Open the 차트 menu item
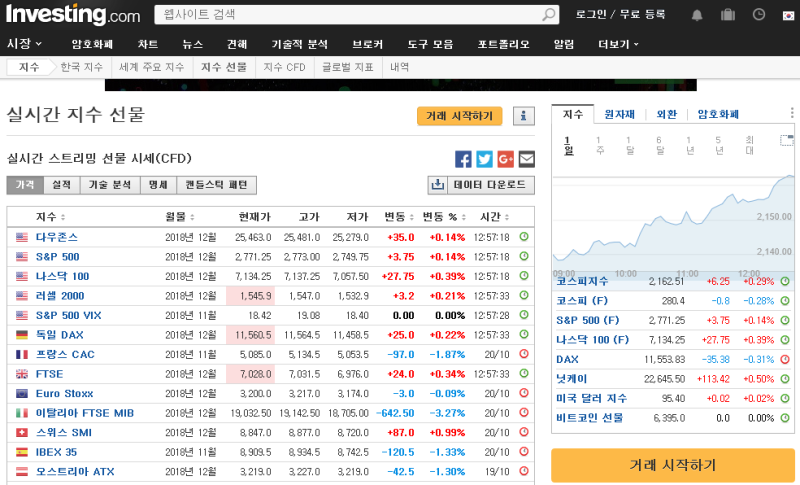Screen dimensions: 800x485 (148, 44)
